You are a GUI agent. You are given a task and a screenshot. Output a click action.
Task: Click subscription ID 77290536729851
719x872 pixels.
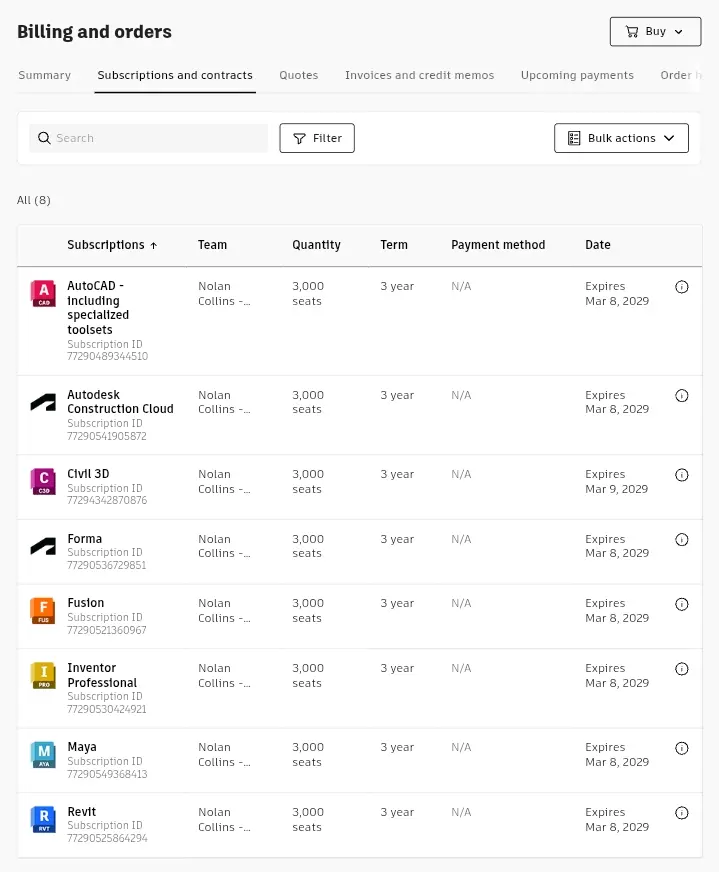(107, 566)
